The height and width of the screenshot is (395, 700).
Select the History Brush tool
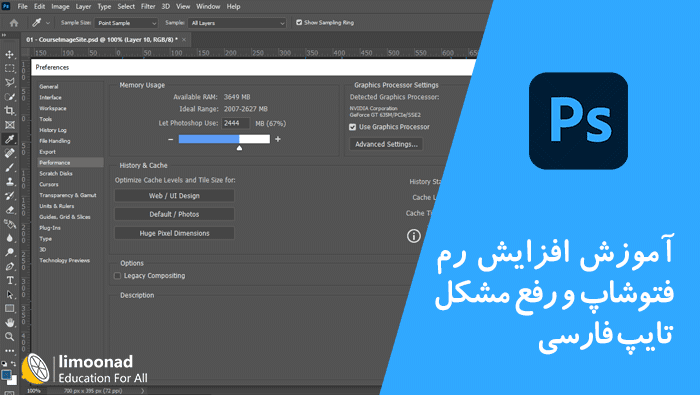pyautogui.click(x=9, y=195)
